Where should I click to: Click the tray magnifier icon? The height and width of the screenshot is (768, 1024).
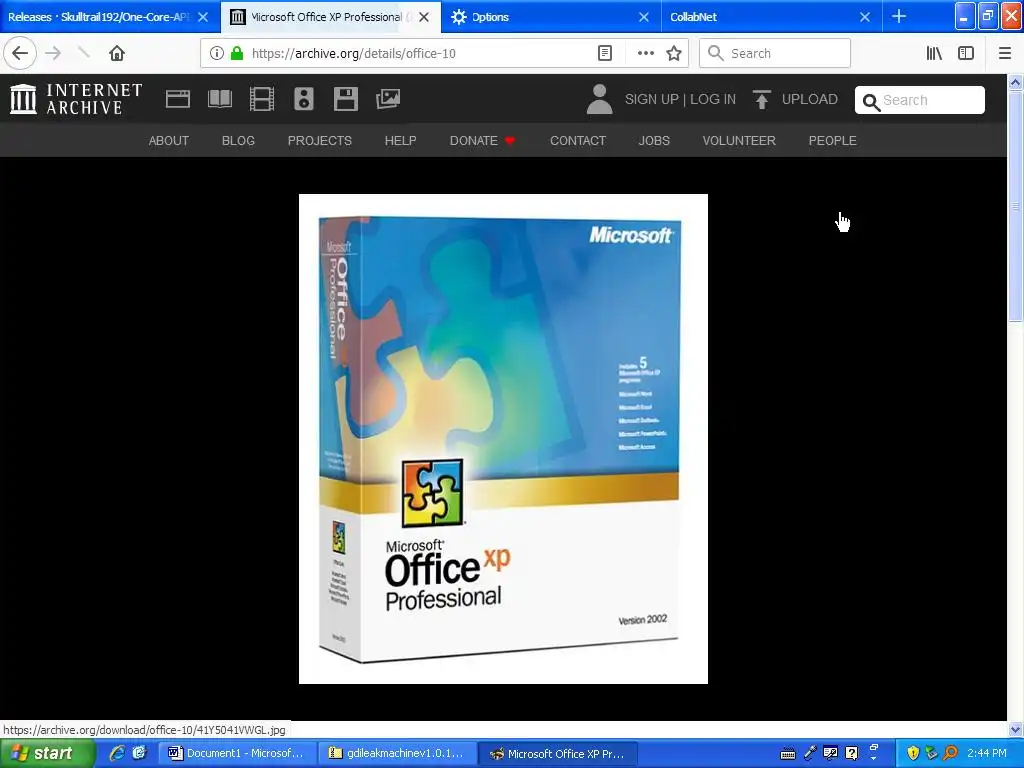951,753
